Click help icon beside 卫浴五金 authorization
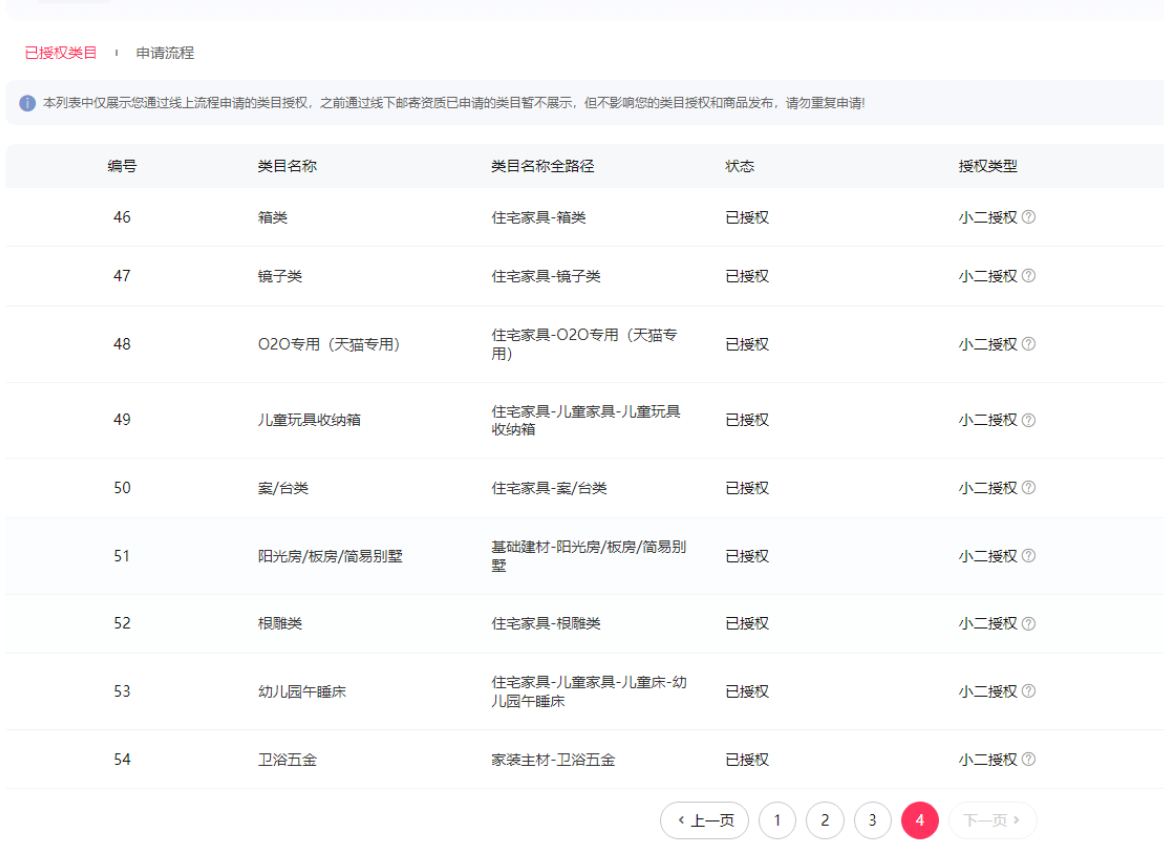 coord(1029,759)
